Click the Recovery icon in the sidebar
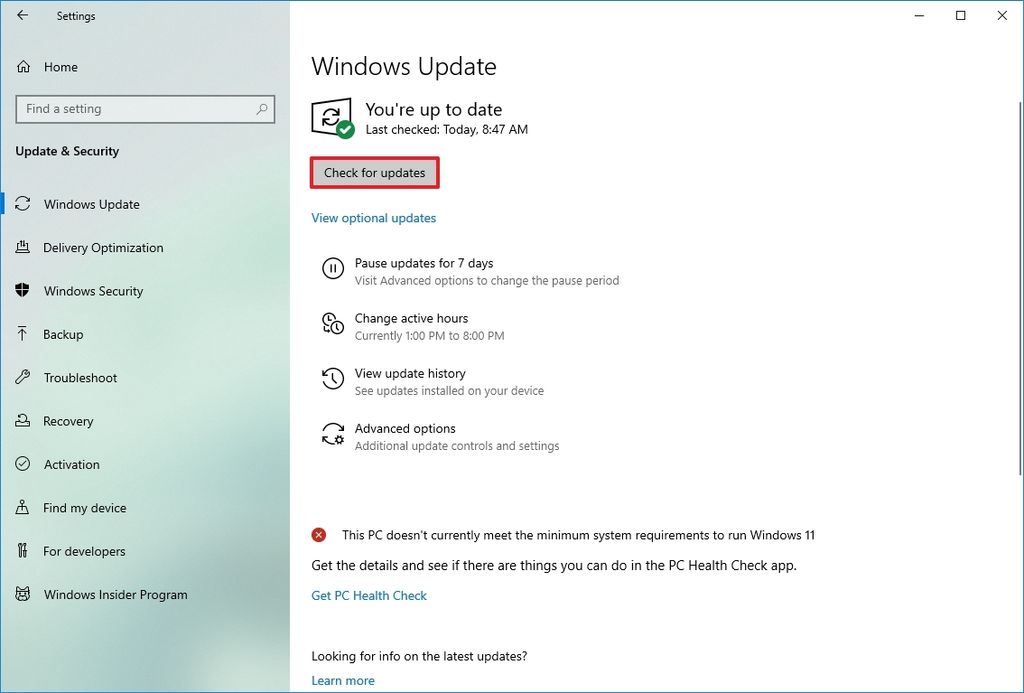Image resolution: width=1024 pixels, height=693 pixels. (x=22, y=421)
